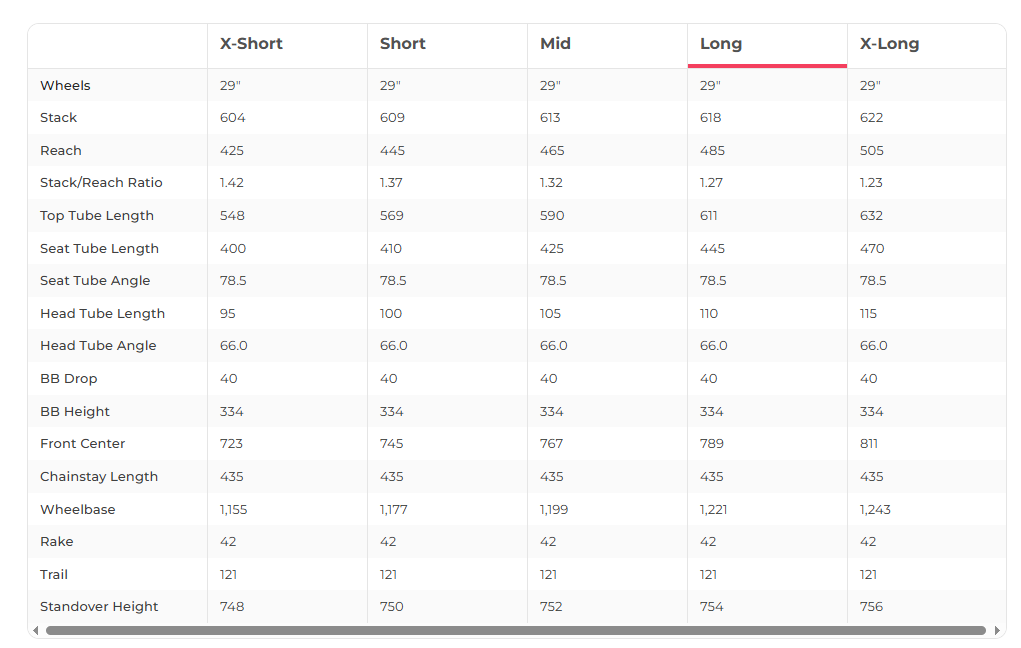Viewport: 1021px width, 648px height.
Task: Select the highlighted Long column header
Action: coord(721,44)
